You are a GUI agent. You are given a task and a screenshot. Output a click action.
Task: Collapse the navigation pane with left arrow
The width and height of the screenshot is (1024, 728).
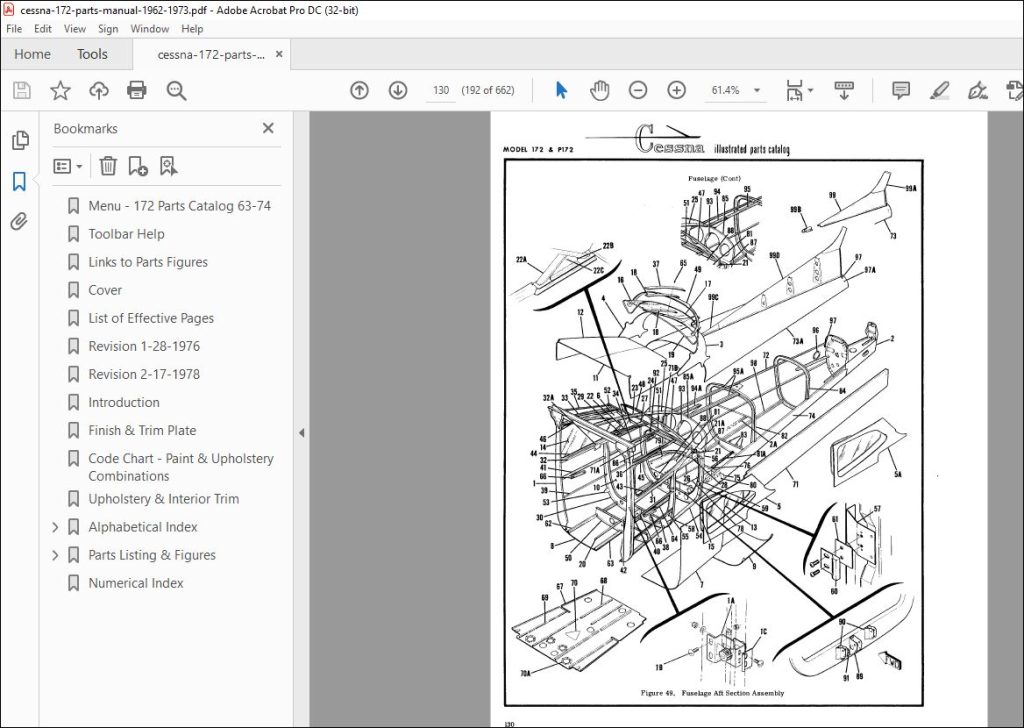click(301, 432)
